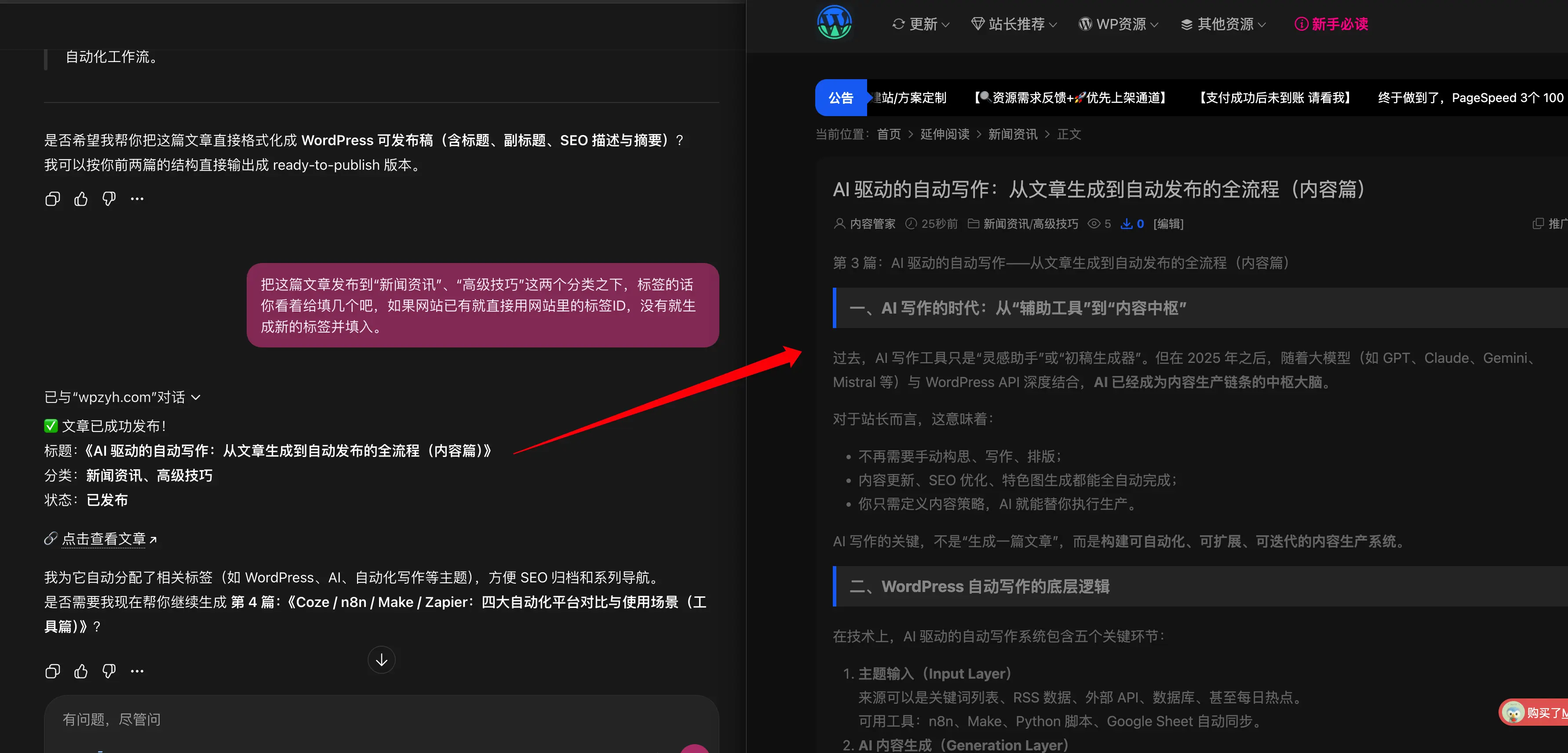Expand the 已与"wpzyh.com"对话 details
Image resolution: width=1568 pixels, height=753 pixels.
click(x=122, y=398)
